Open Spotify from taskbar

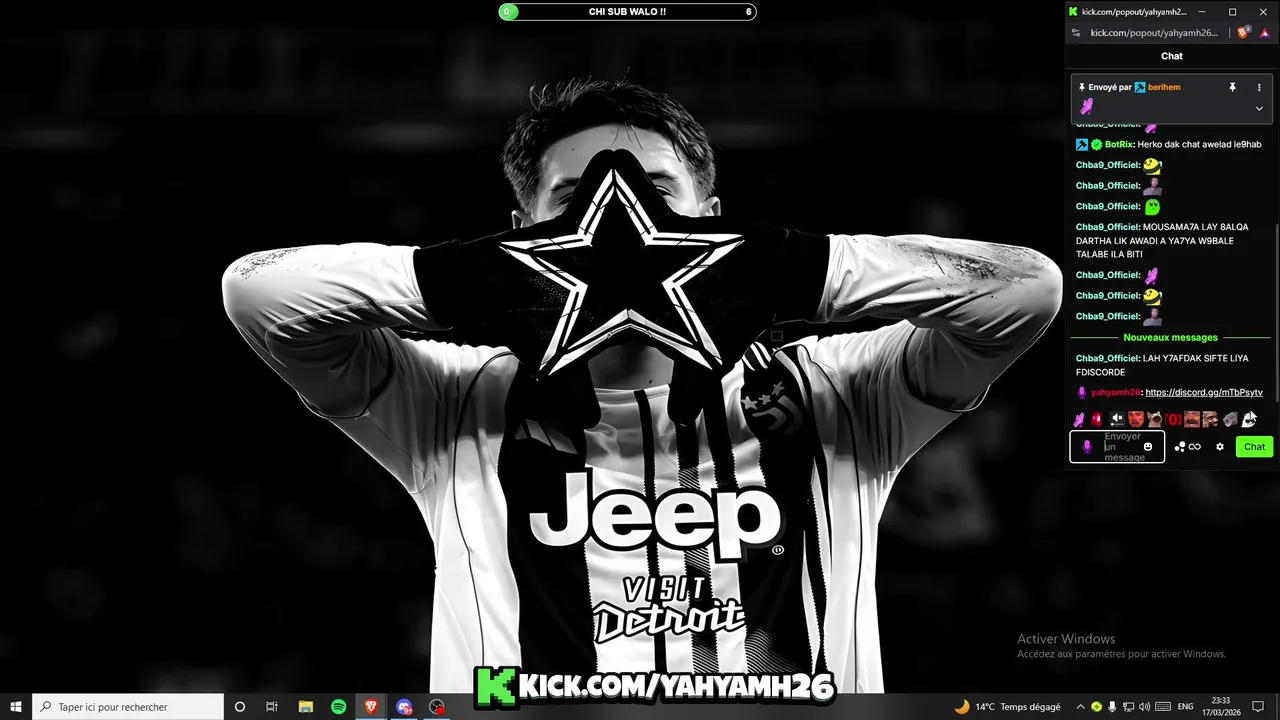point(339,707)
